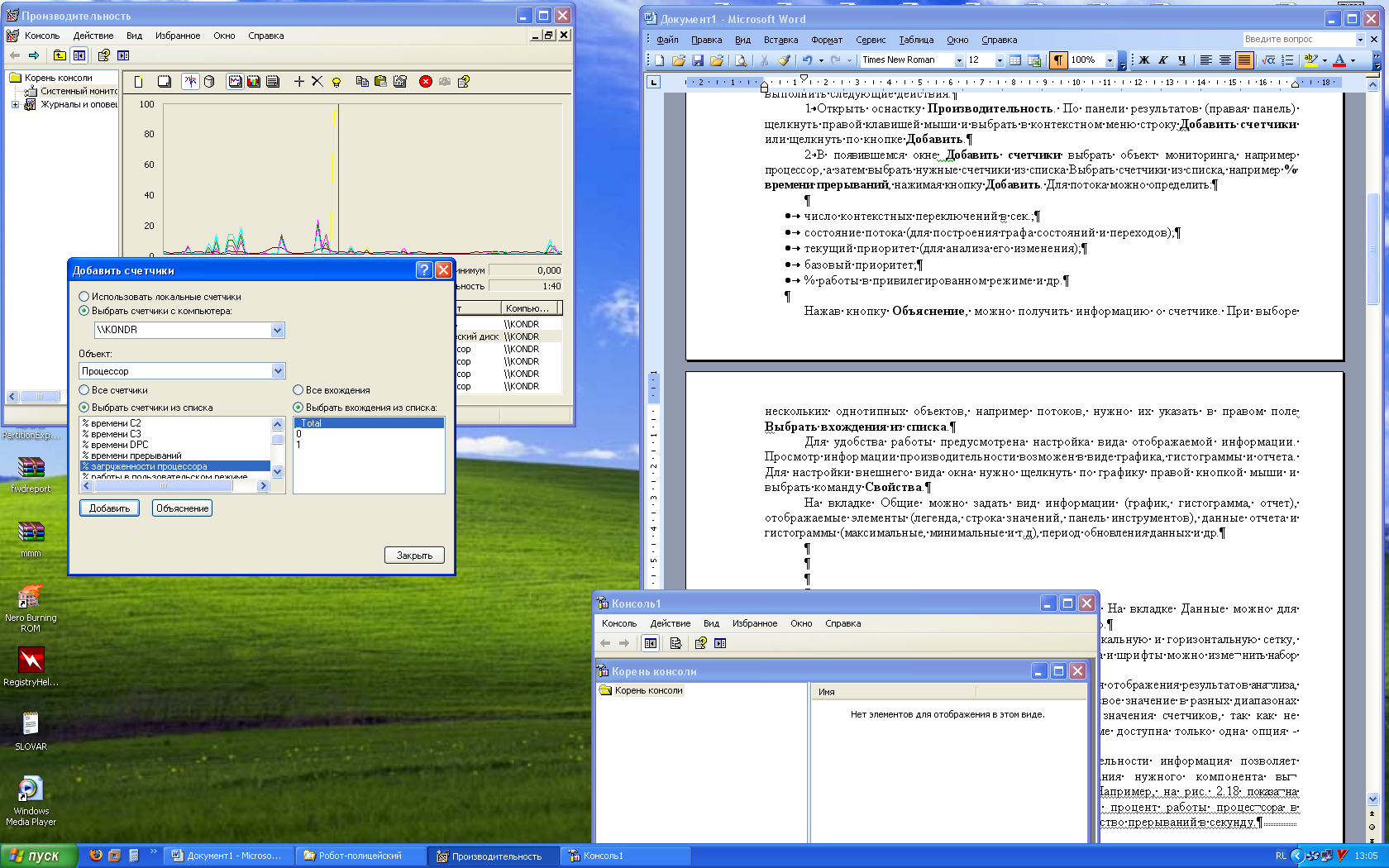This screenshot has height=868, width=1389.
Task: Open 'Таблица' menu in Word
Action: coord(916,40)
